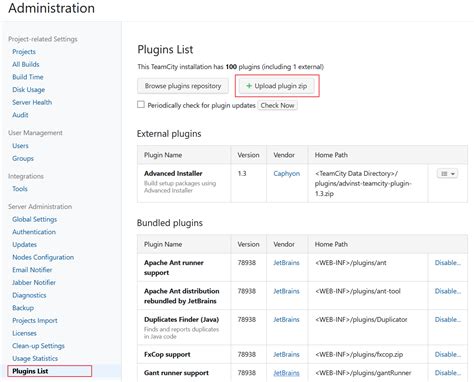Open Global Settings page

point(35,219)
